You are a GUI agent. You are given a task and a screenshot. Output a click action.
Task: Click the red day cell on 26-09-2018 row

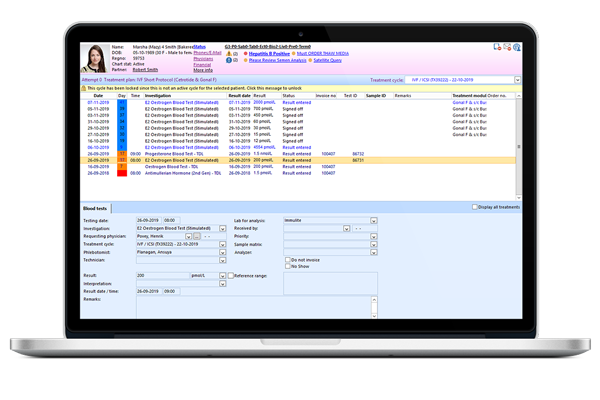[x=122, y=173]
